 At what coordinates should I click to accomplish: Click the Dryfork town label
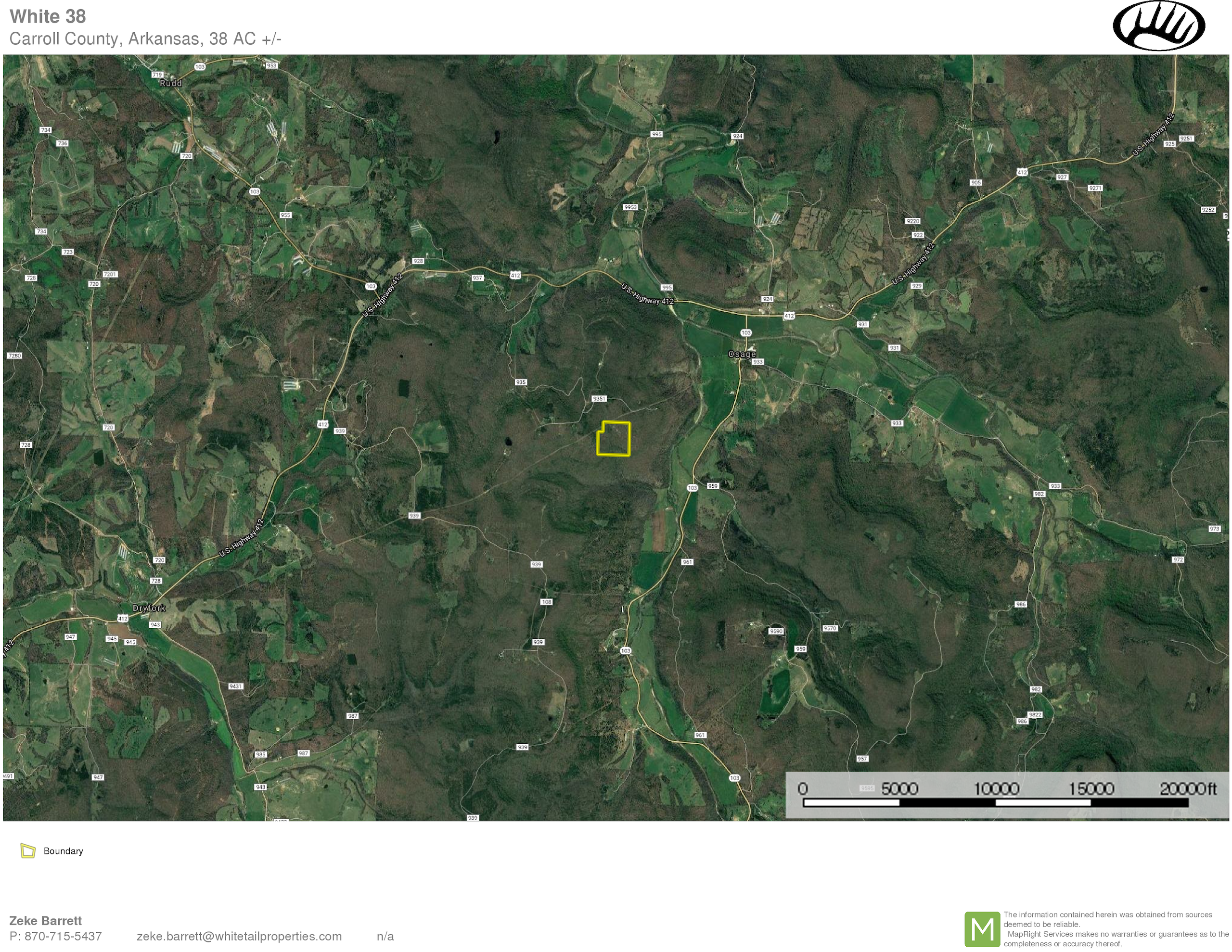[149, 608]
